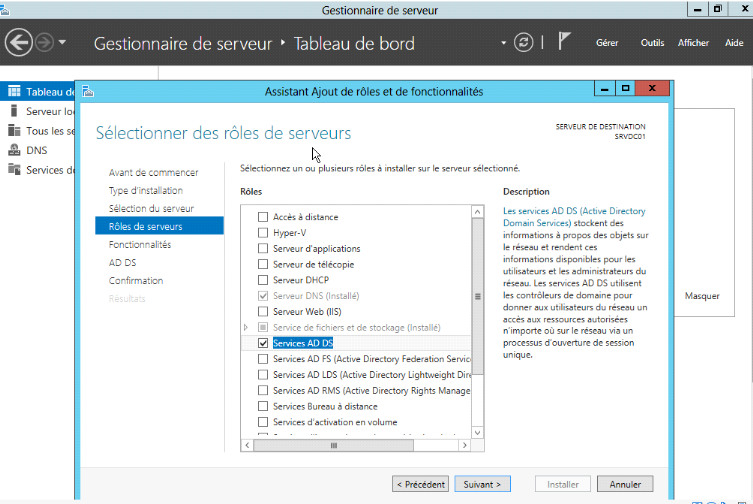Click the wizard title bar icon
Viewport: 753px width, 504px height.
click(x=88, y=91)
